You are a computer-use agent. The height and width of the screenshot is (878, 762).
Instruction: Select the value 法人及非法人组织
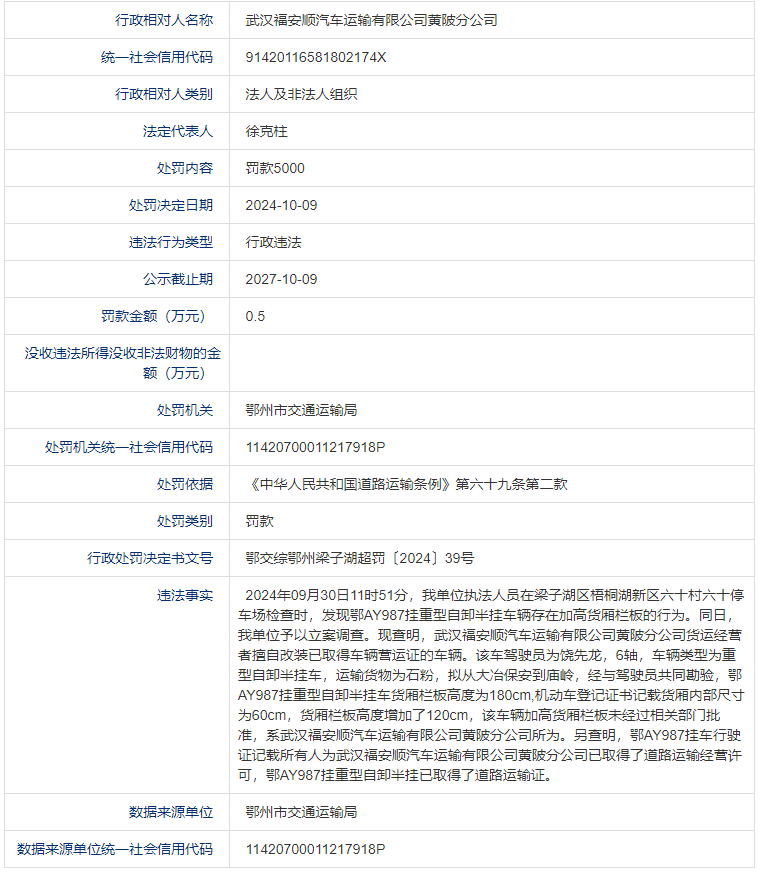click(x=301, y=94)
